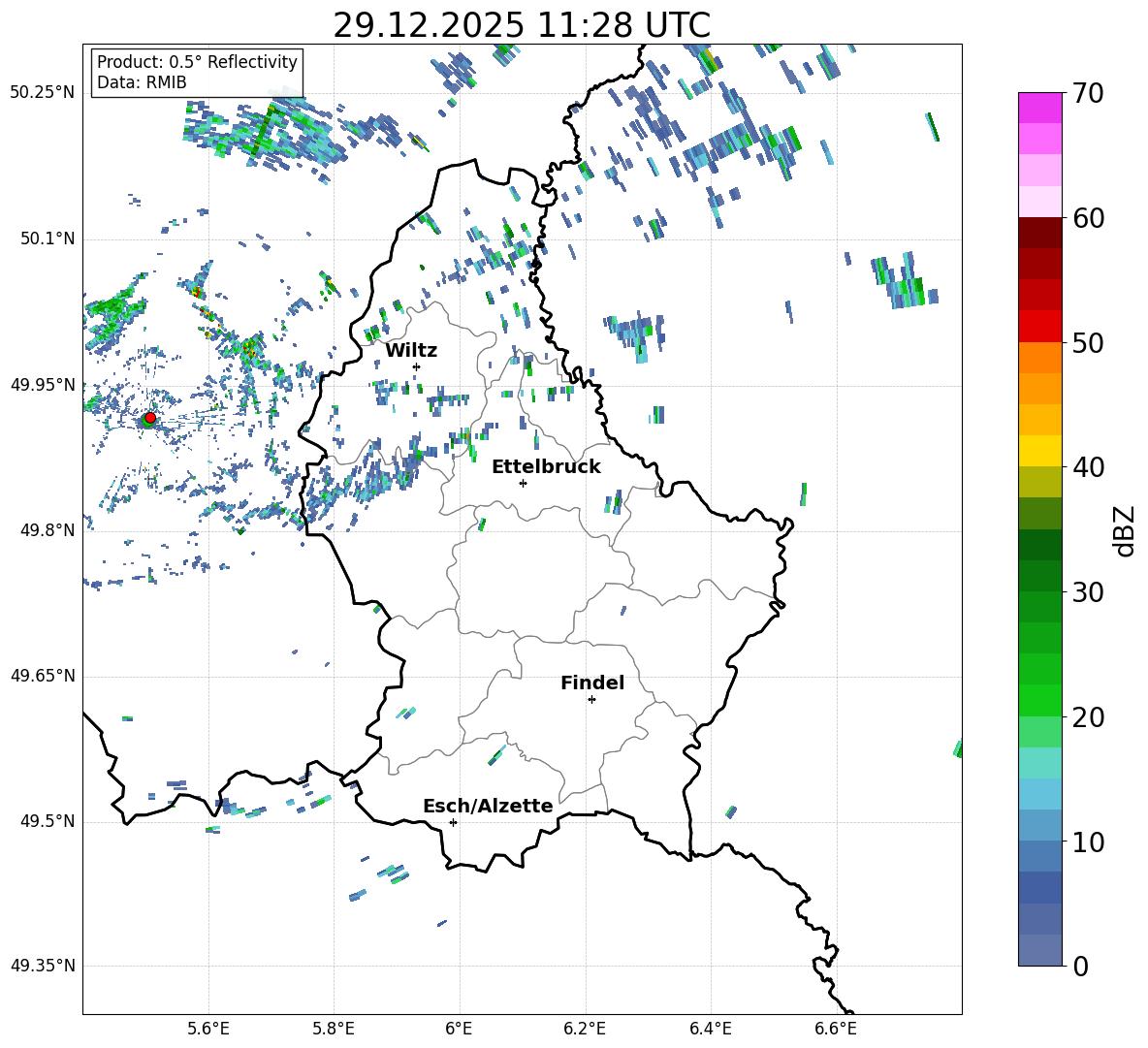Viewport: 1148px width, 1048px height.
Task: Click the 6°E longitude tick label
Action: point(459,1030)
